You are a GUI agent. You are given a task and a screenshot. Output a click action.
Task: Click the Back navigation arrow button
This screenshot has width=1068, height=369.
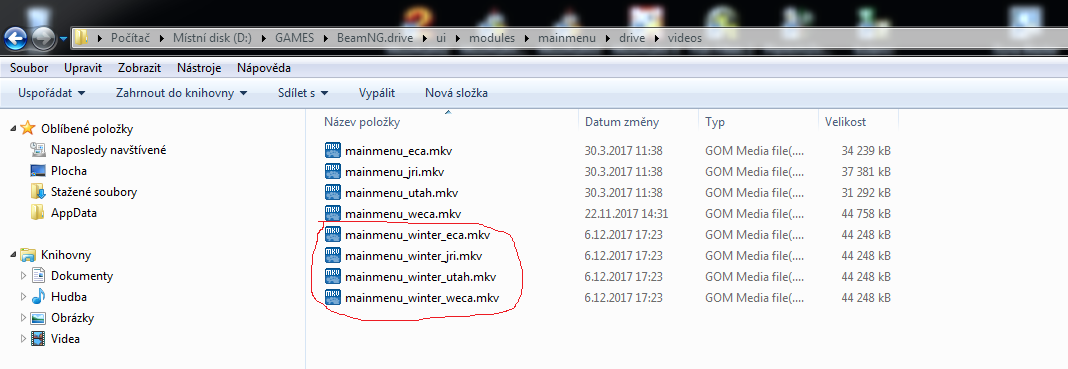(16, 38)
